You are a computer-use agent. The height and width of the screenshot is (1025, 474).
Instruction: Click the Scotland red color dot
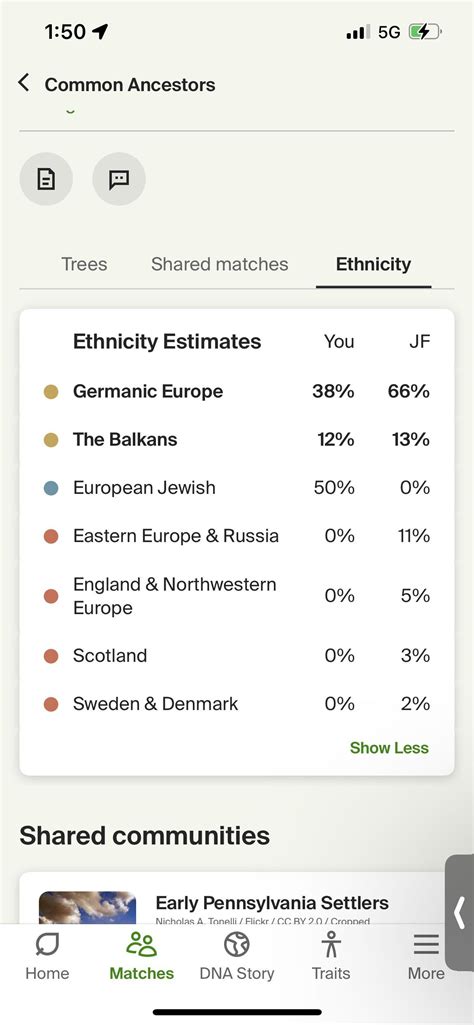(x=51, y=656)
